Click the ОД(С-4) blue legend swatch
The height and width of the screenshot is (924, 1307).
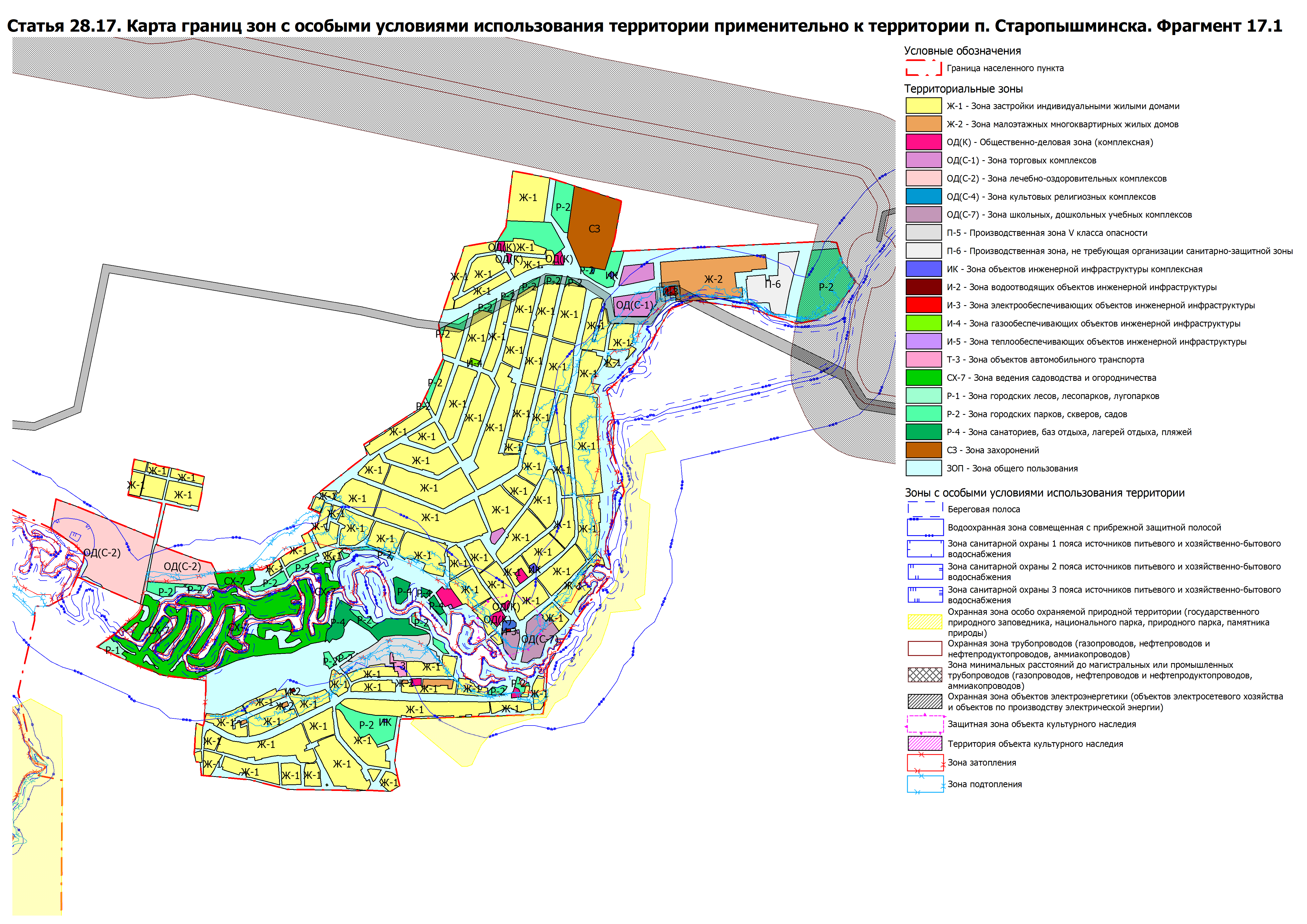click(923, 196)
